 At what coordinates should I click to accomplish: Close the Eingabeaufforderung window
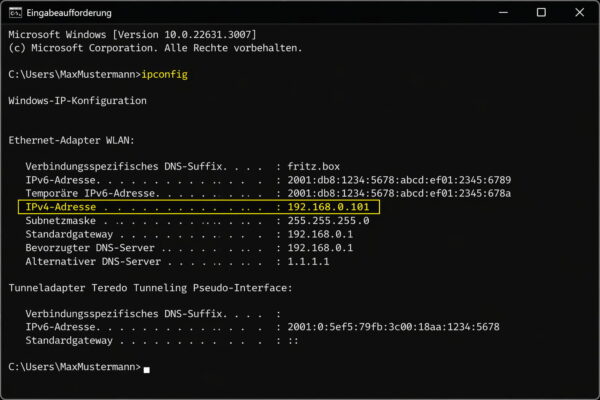[x=579, y=13]
